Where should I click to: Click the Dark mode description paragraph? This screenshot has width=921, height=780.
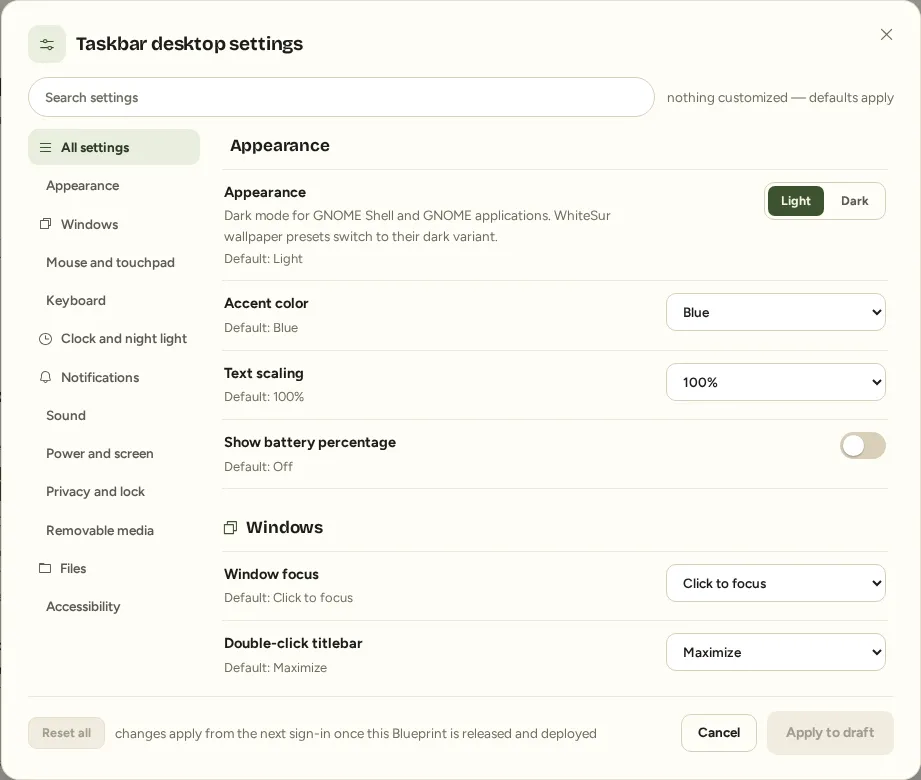click(417, 226)
